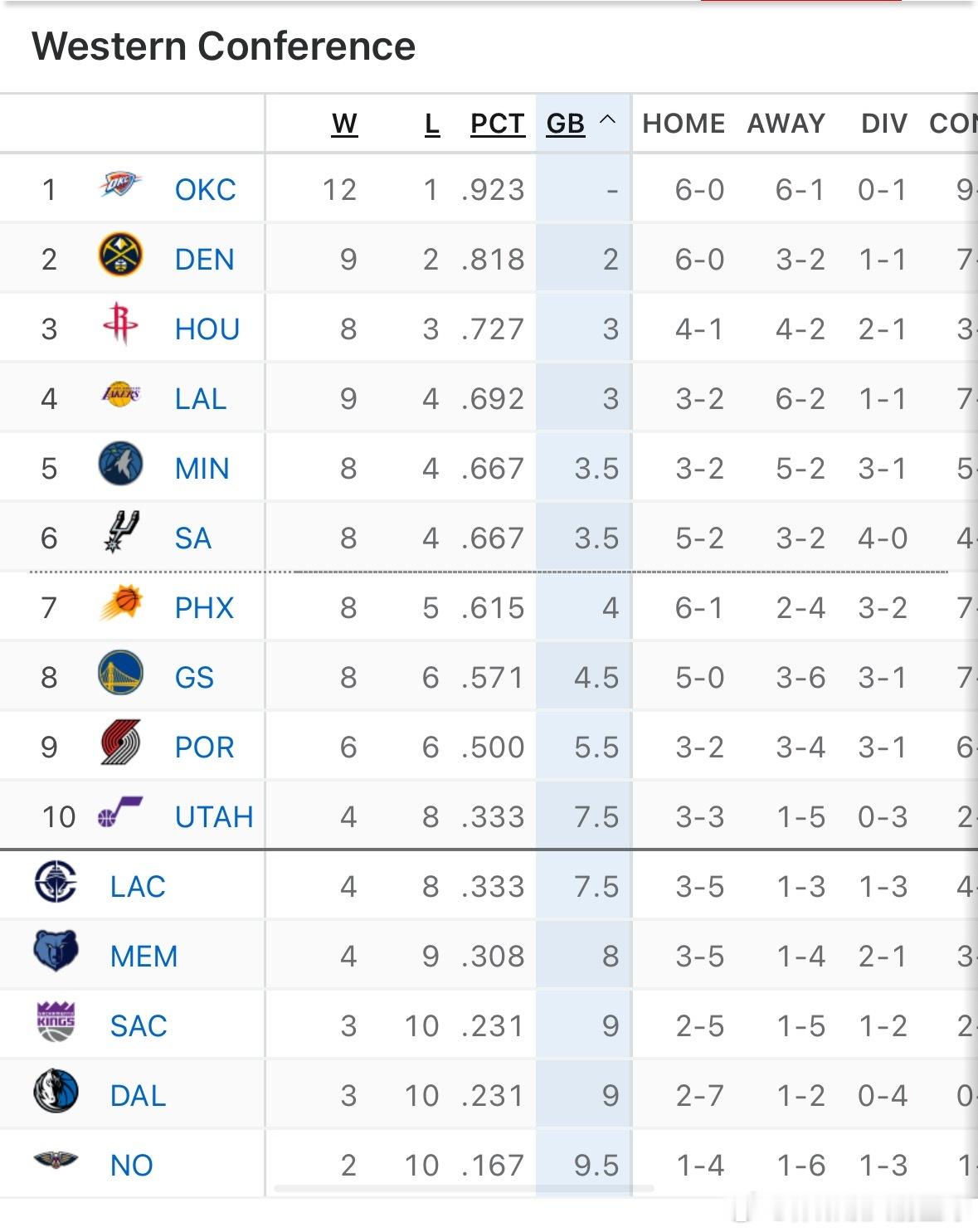Screen dimensions: 978x1232
Task: Click the horizontal table scrollbar
Action: coord(465,1189)
